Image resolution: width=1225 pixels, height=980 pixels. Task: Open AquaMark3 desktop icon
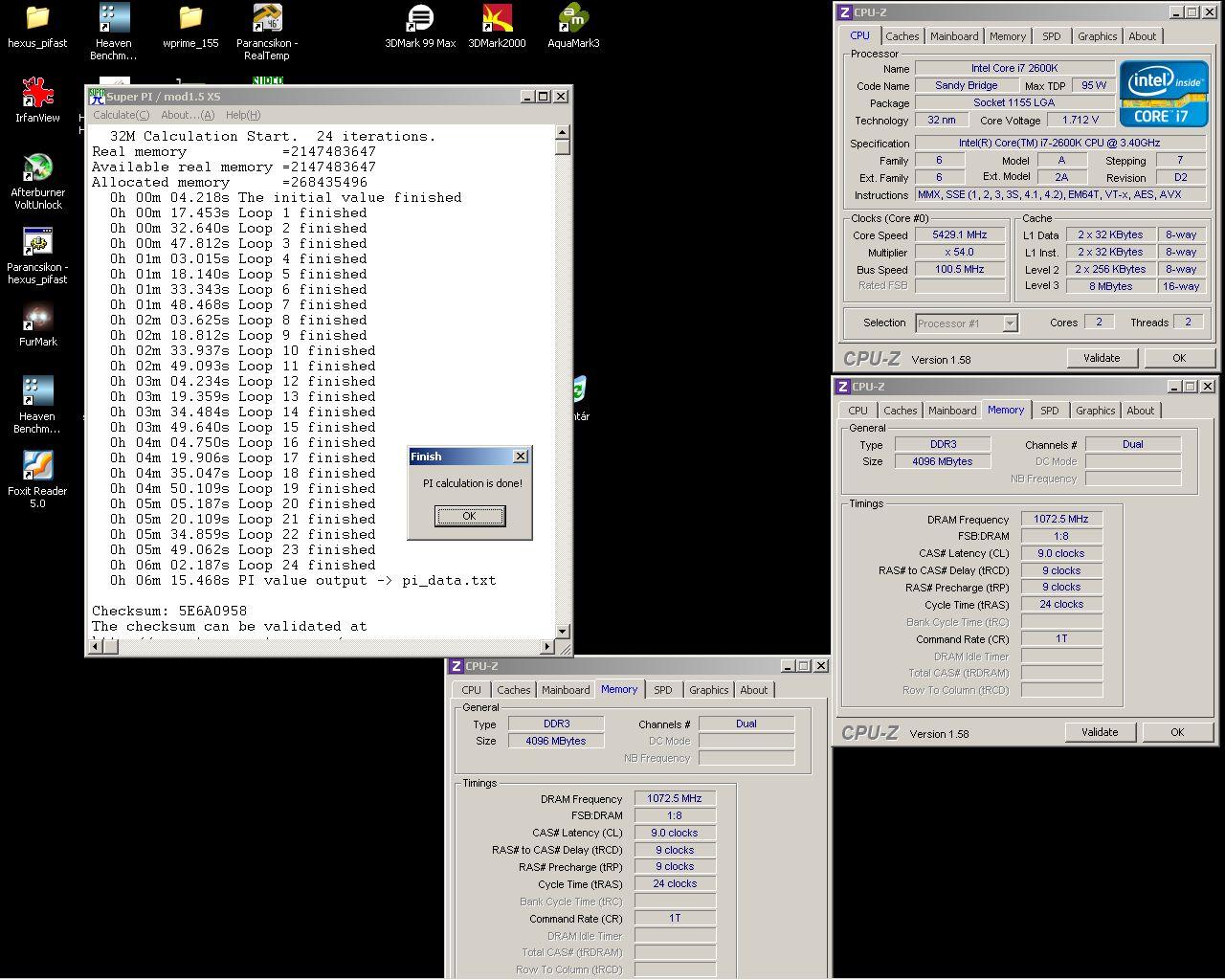point(573,27)
